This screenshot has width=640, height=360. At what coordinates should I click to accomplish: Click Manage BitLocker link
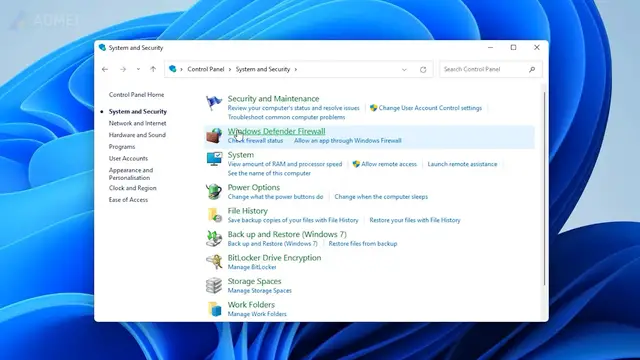tap(252, 267)
